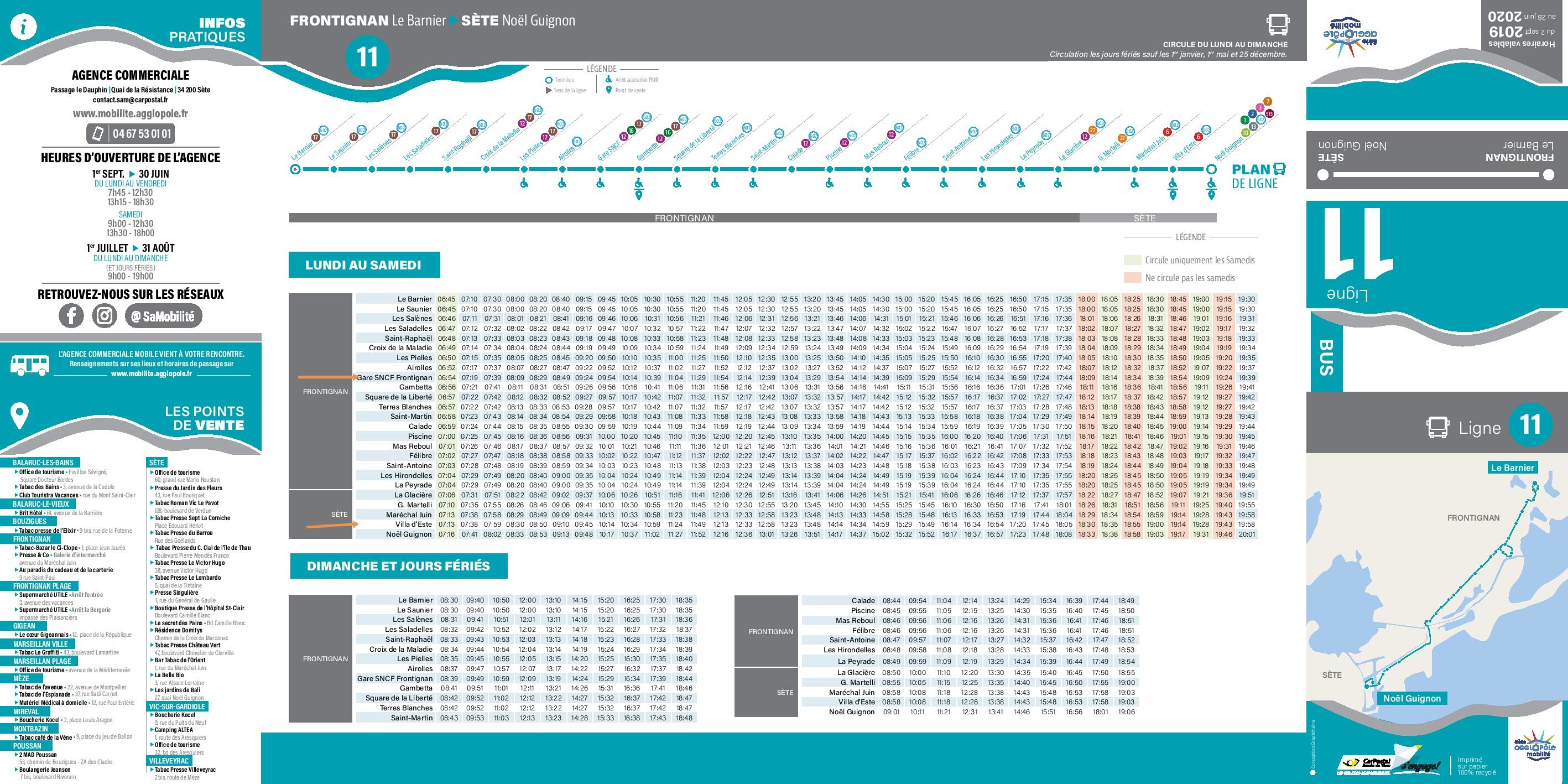Click the 'Le Barnier' label on the map

(x=1513, y=468)
